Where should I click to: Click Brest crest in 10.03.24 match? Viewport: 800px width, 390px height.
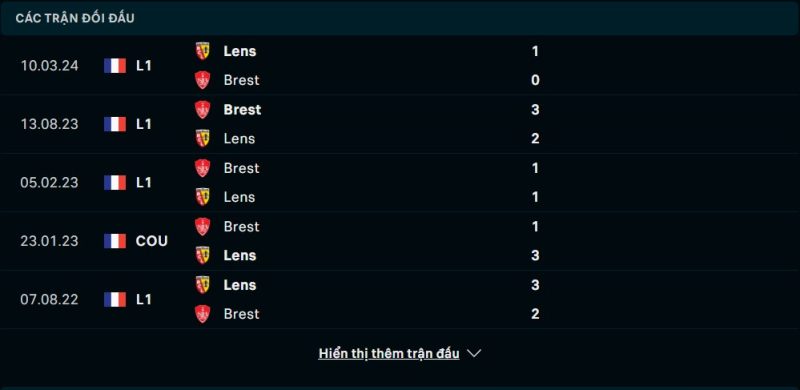pos(203,80)
